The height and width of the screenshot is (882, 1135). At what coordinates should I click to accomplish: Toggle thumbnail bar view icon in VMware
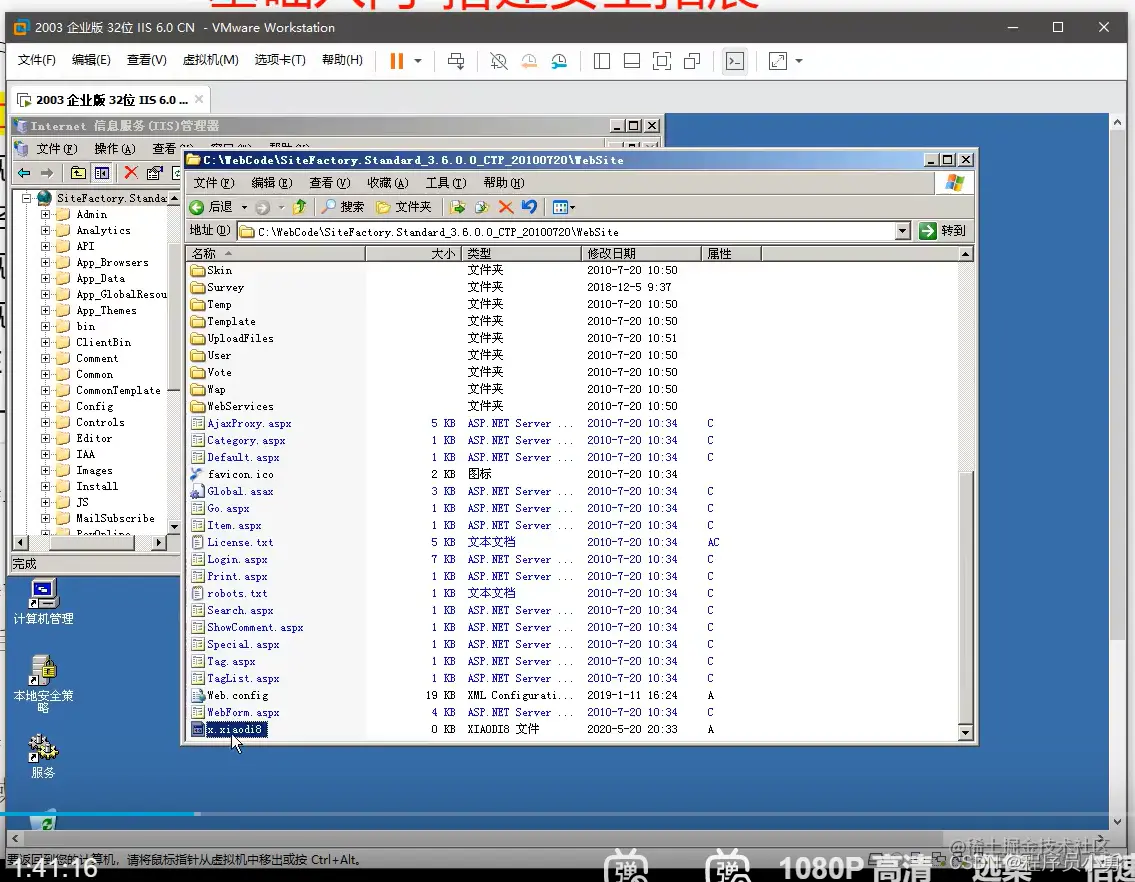click(x=632, y=61)
